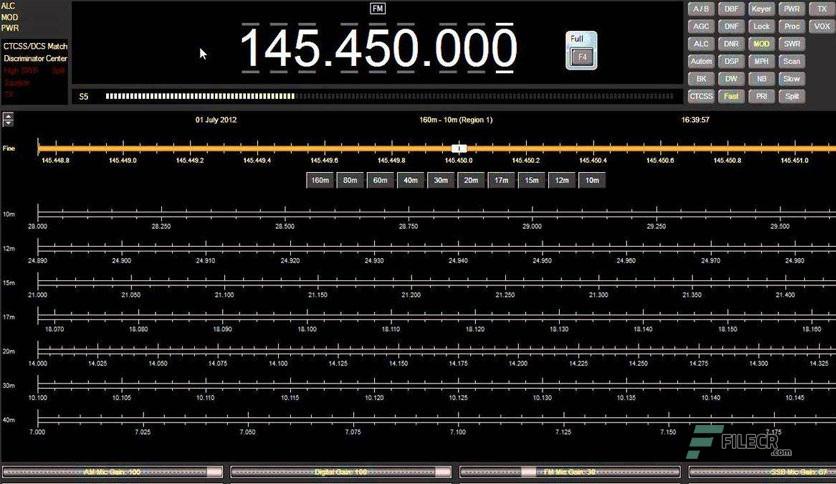Screen dimensions: 836x484
Task: Click 21.200 on the 15m band scale
Action: [411, 295]
